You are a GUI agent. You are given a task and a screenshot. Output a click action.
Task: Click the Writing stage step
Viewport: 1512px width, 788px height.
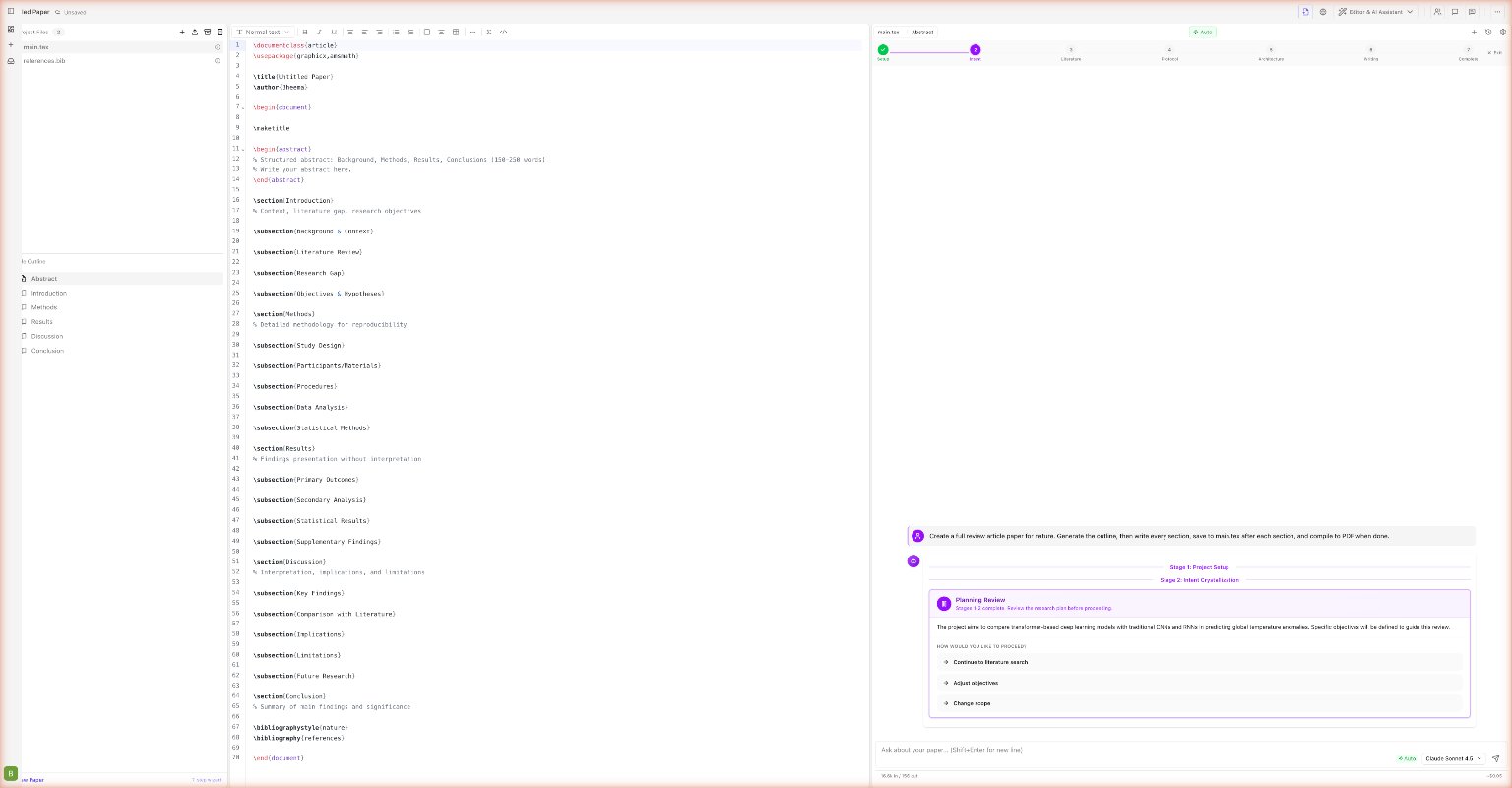pyautogui.click(x=1371, y=49)
